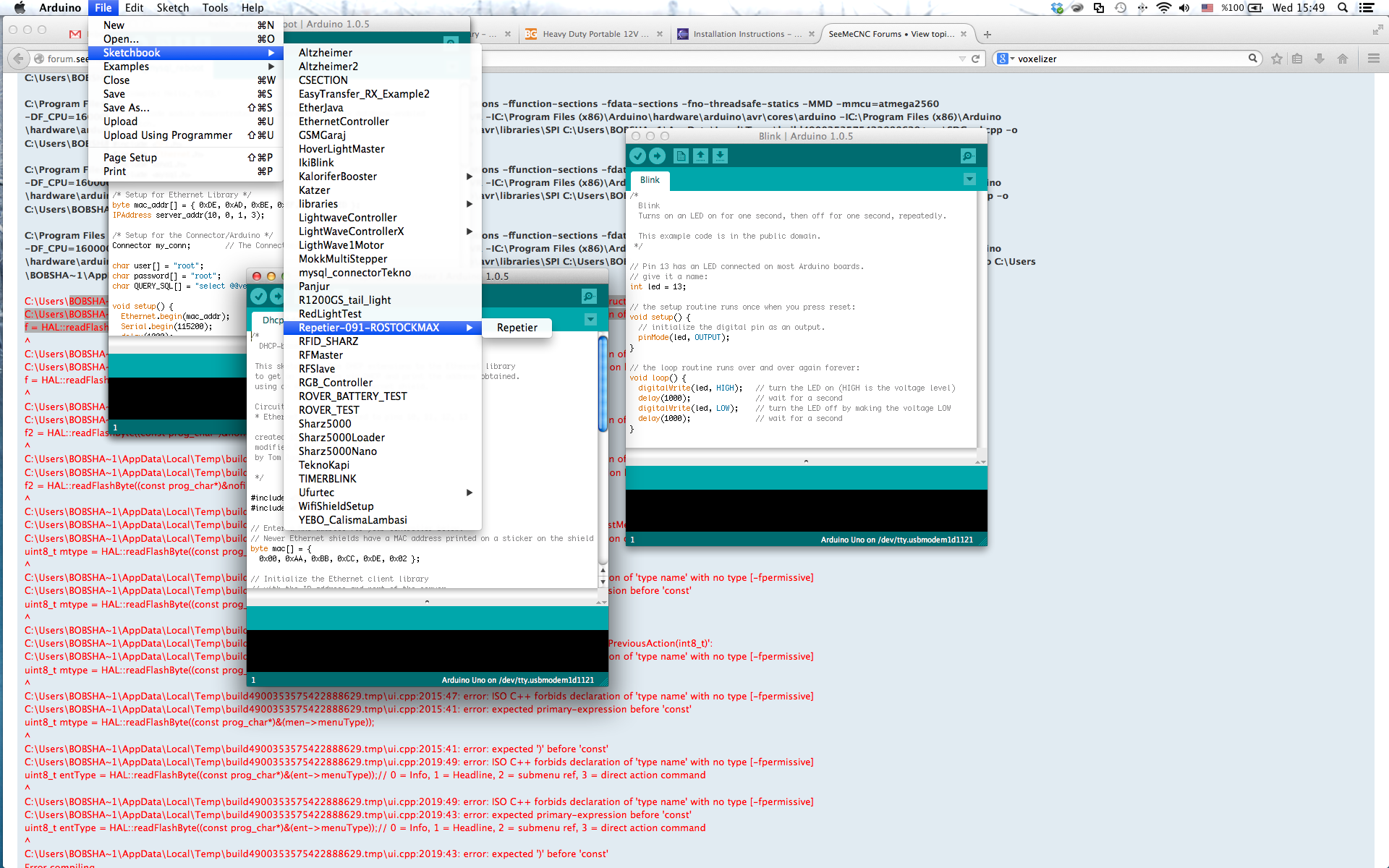1389x868 pixels.
Task: Click the browser reload icon
Action: (x=975, y=59)
